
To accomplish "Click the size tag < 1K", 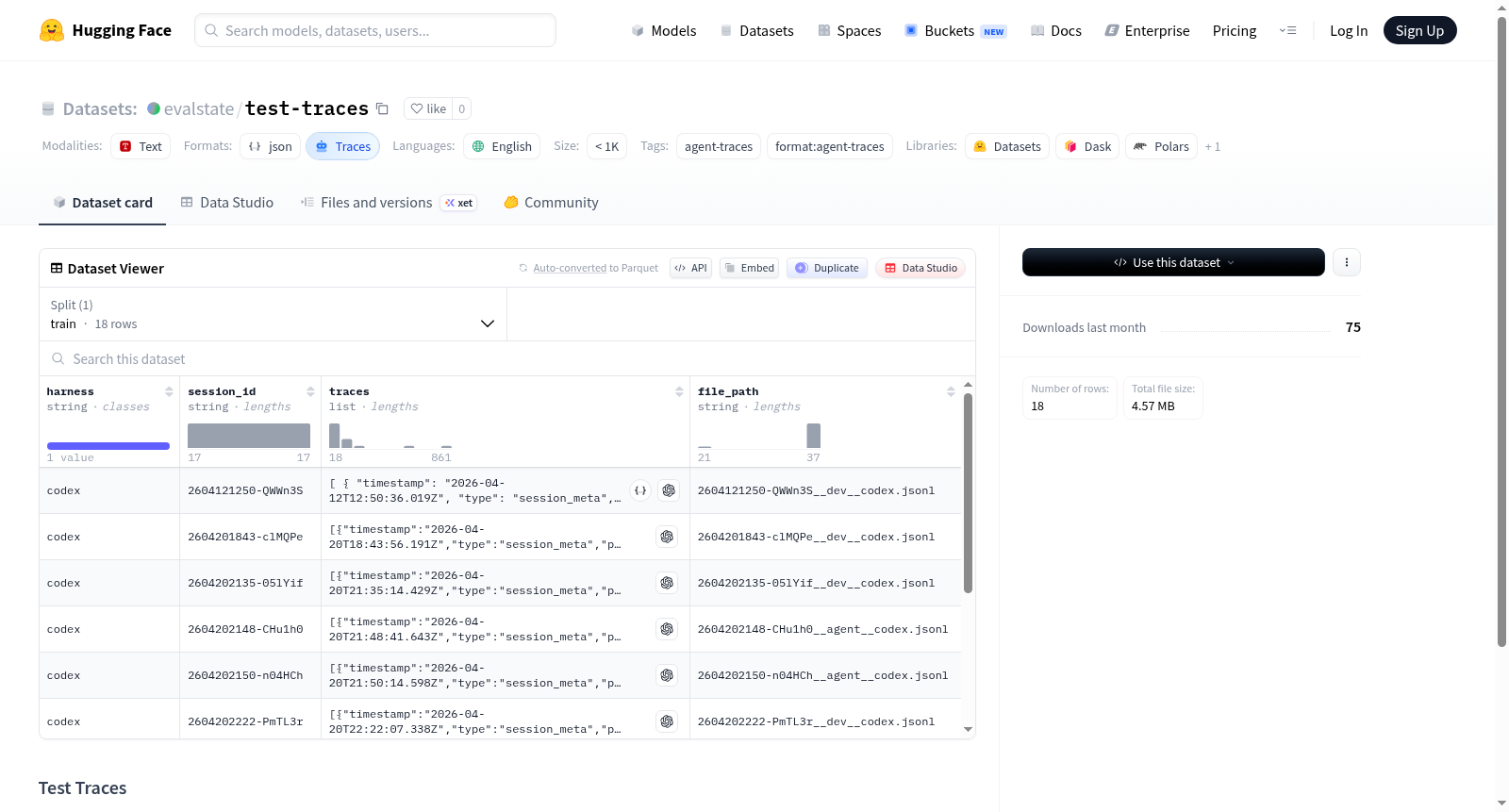I will [606, 146].
